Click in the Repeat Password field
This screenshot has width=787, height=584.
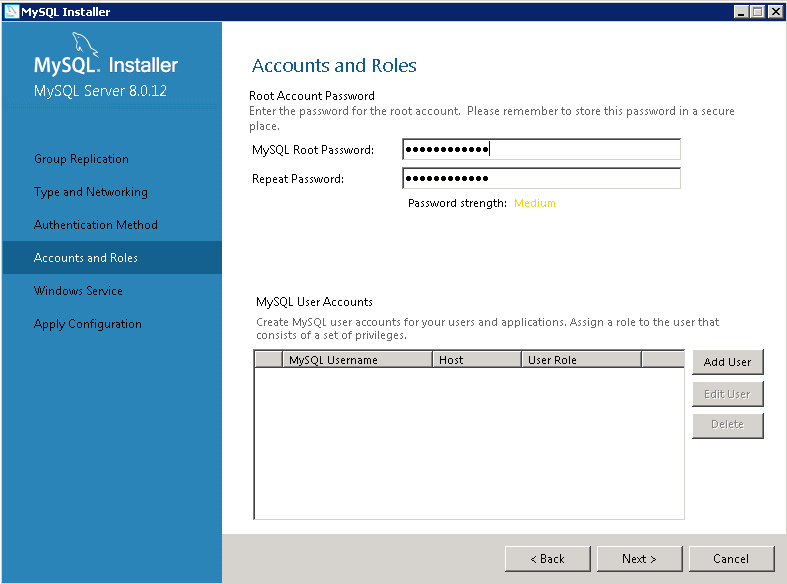click(540, 179)
